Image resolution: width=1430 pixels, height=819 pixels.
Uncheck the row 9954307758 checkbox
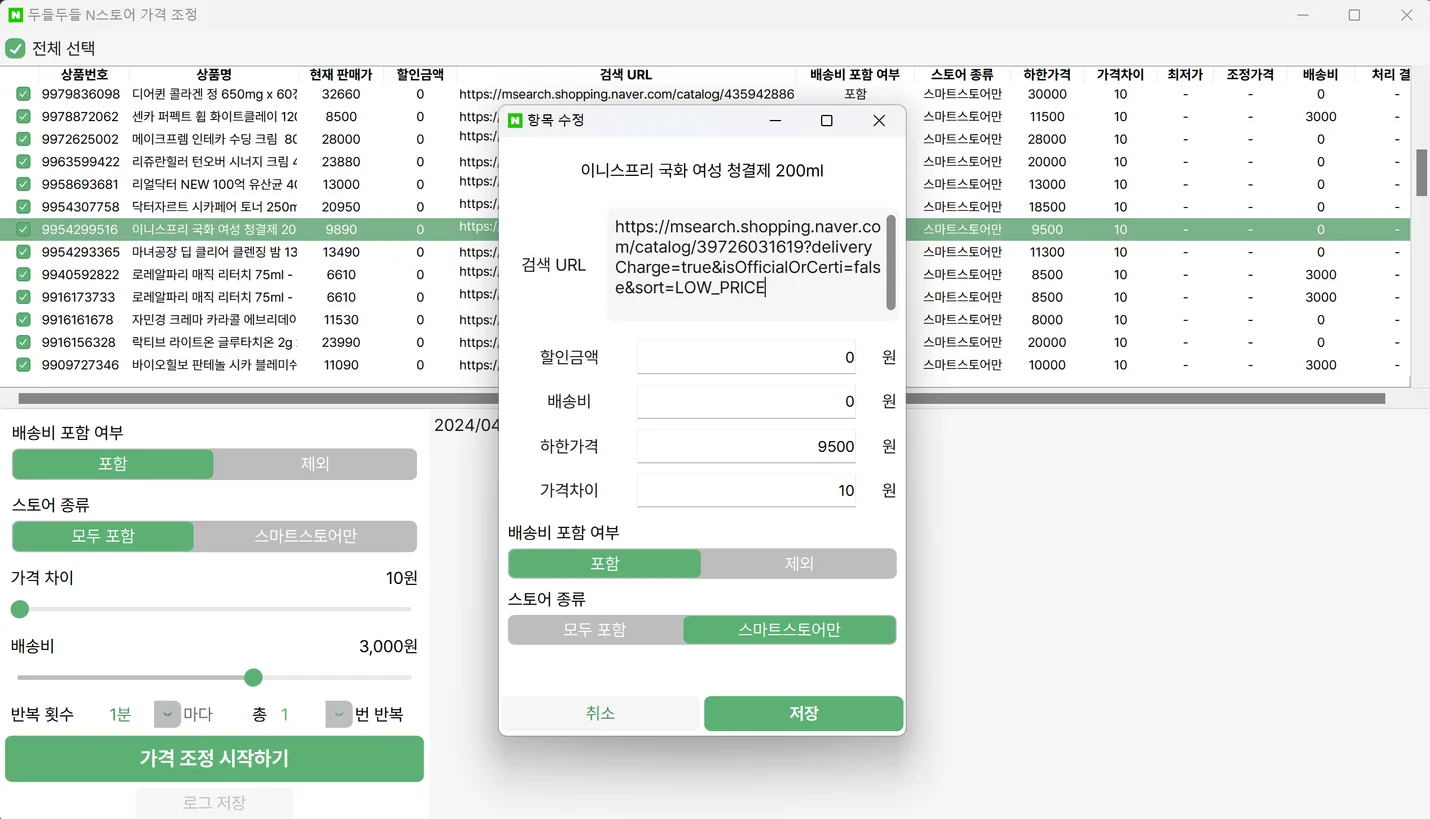(23, 207)
